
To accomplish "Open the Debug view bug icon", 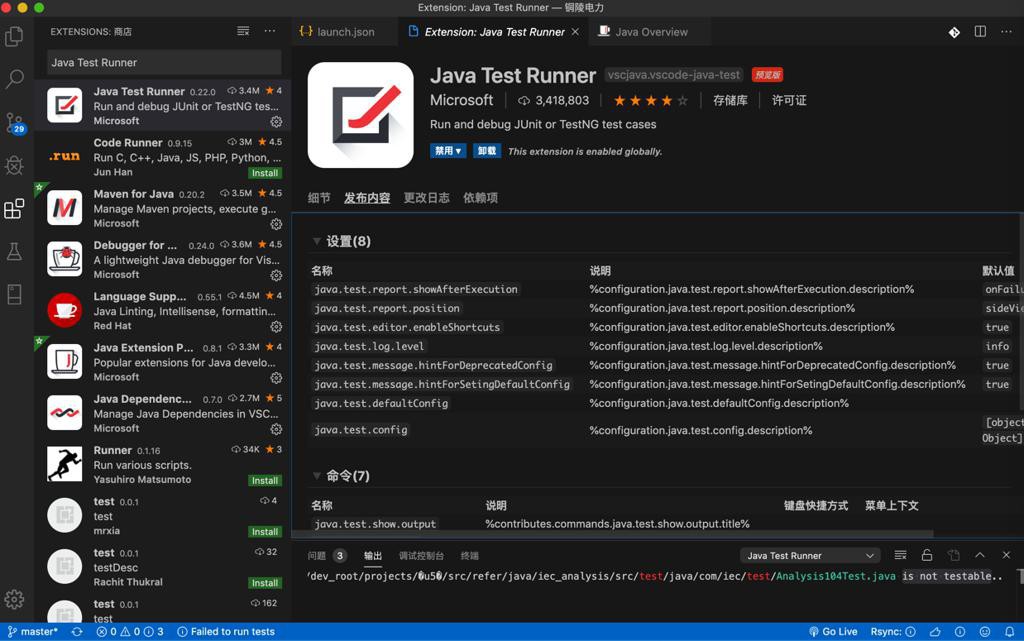I will (x=14, y=165).
